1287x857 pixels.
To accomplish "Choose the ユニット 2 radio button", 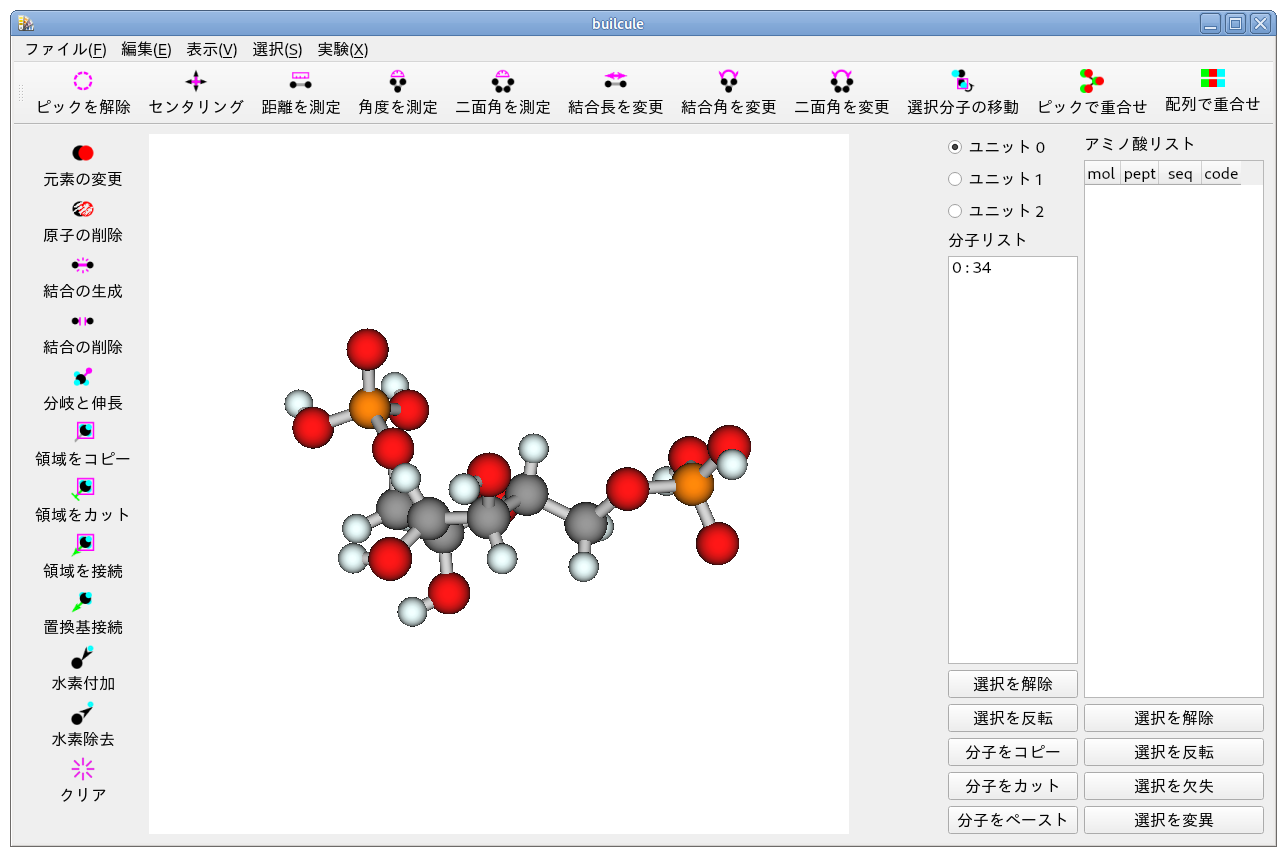I will click(955, 211).
